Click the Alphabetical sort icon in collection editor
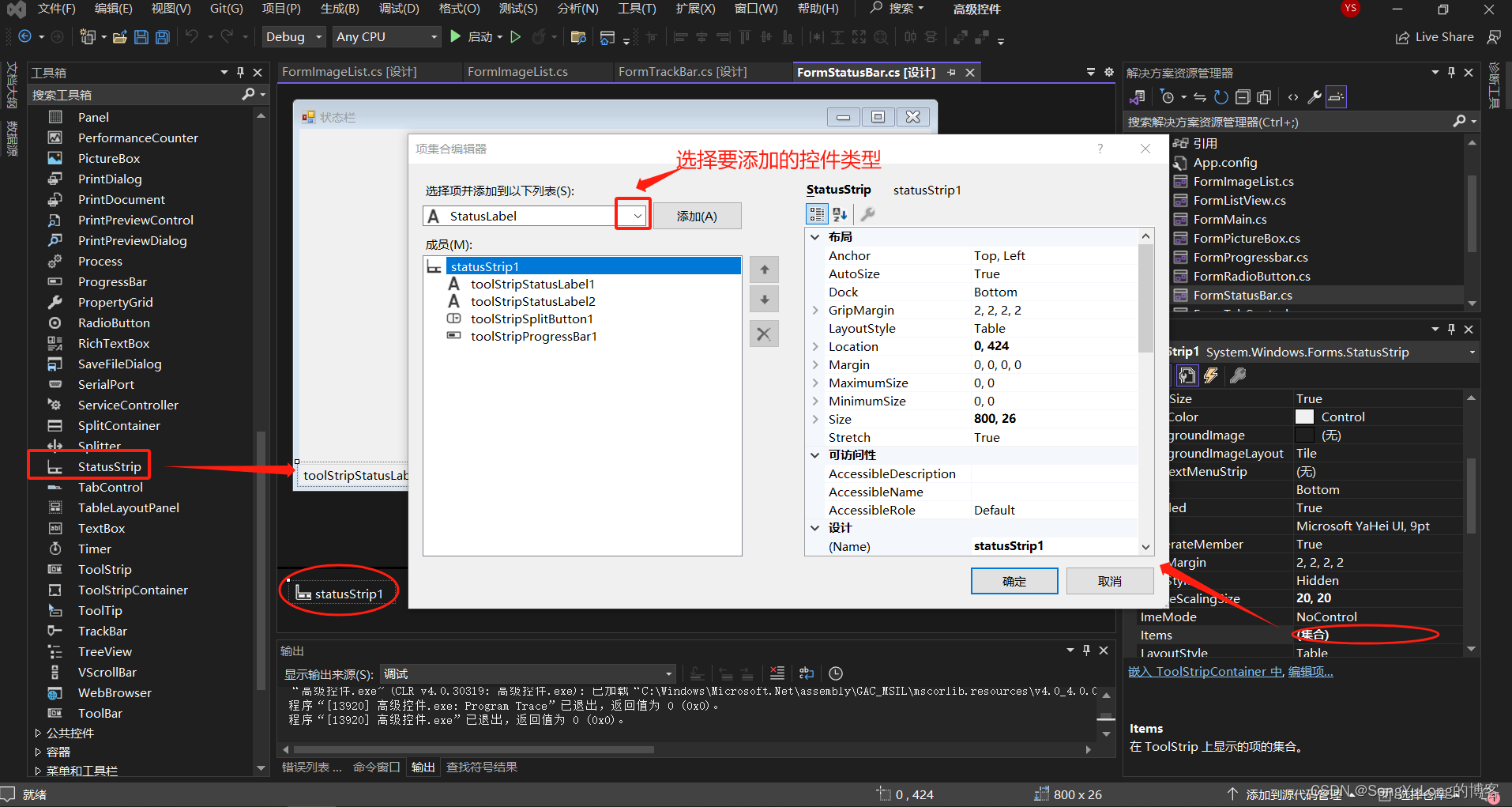 (840, 214)
